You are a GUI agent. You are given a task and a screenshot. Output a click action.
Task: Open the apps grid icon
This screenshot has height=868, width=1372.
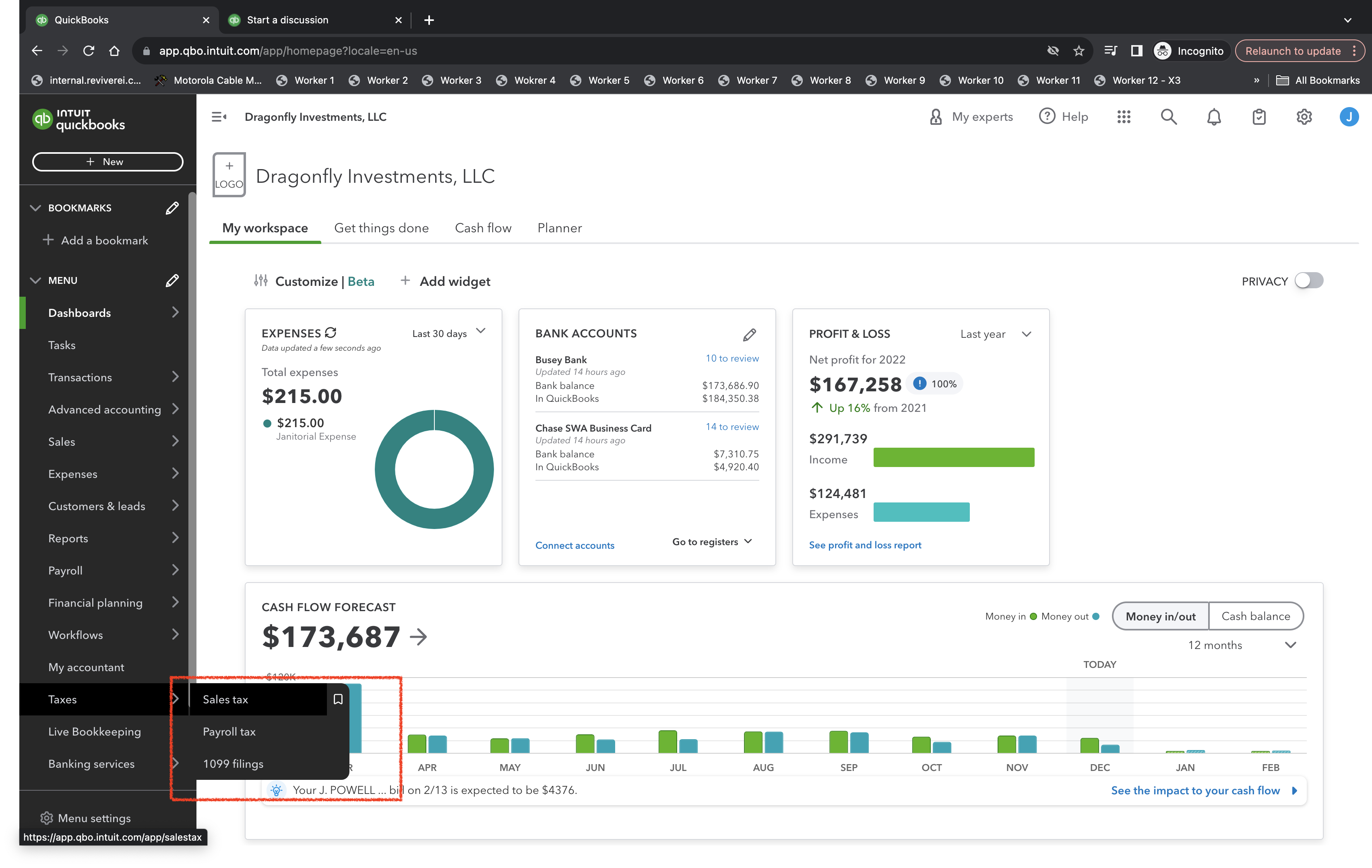[1124, 117]
